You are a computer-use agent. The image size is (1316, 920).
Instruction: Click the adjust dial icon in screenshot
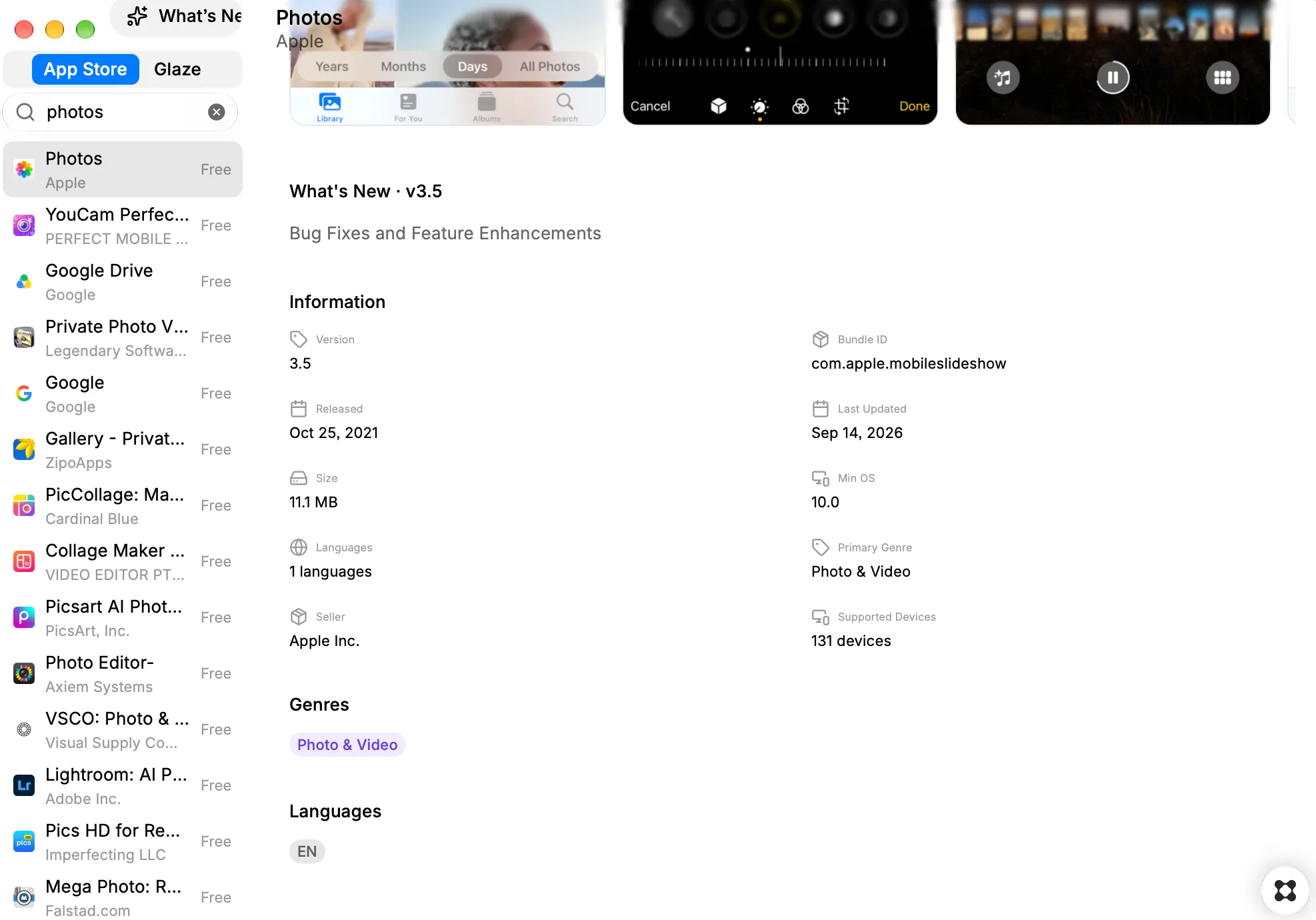(x=759, y=107)
